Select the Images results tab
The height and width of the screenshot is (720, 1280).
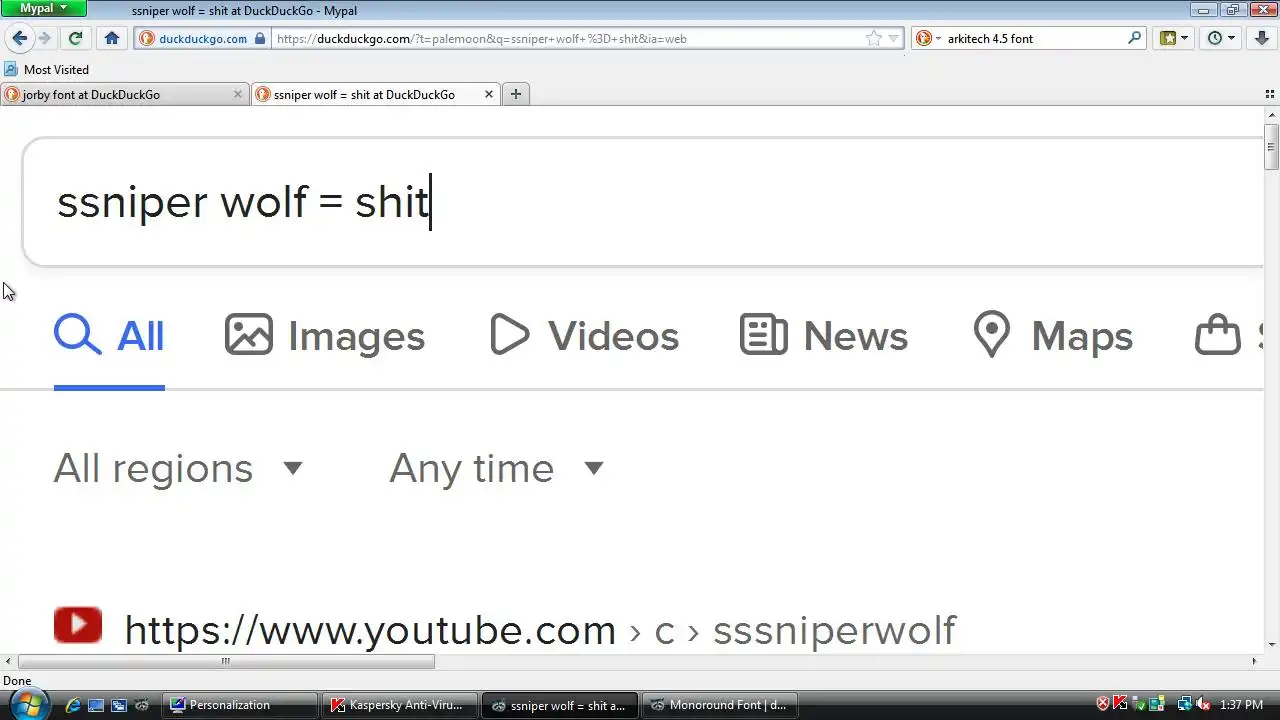pyautogui.click(x=325, y=336)
